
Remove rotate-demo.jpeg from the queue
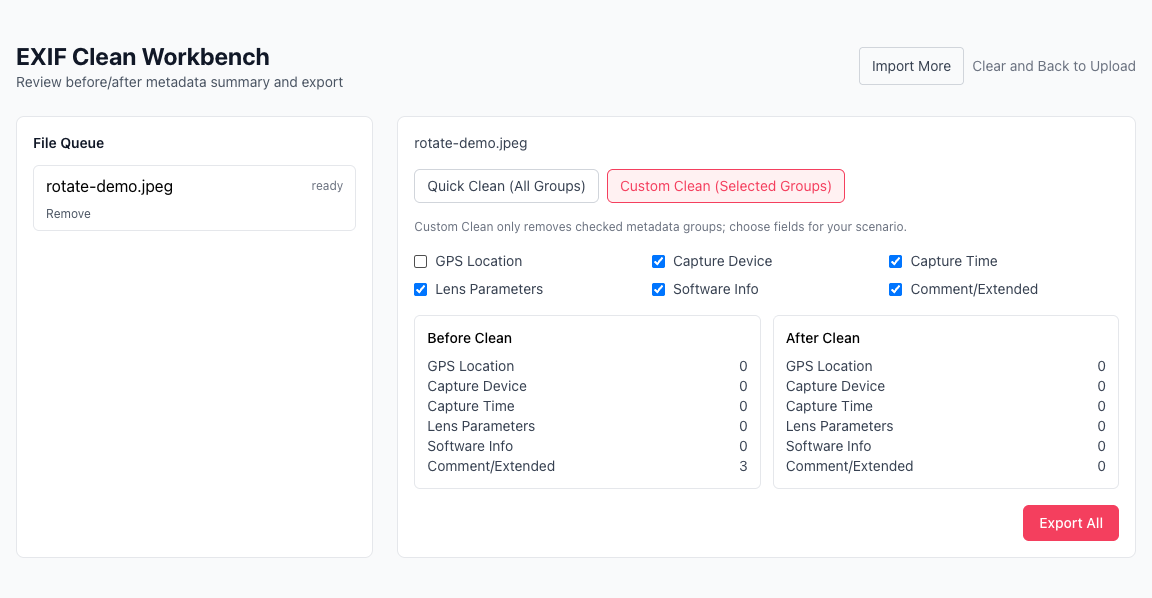coord(68,214)
